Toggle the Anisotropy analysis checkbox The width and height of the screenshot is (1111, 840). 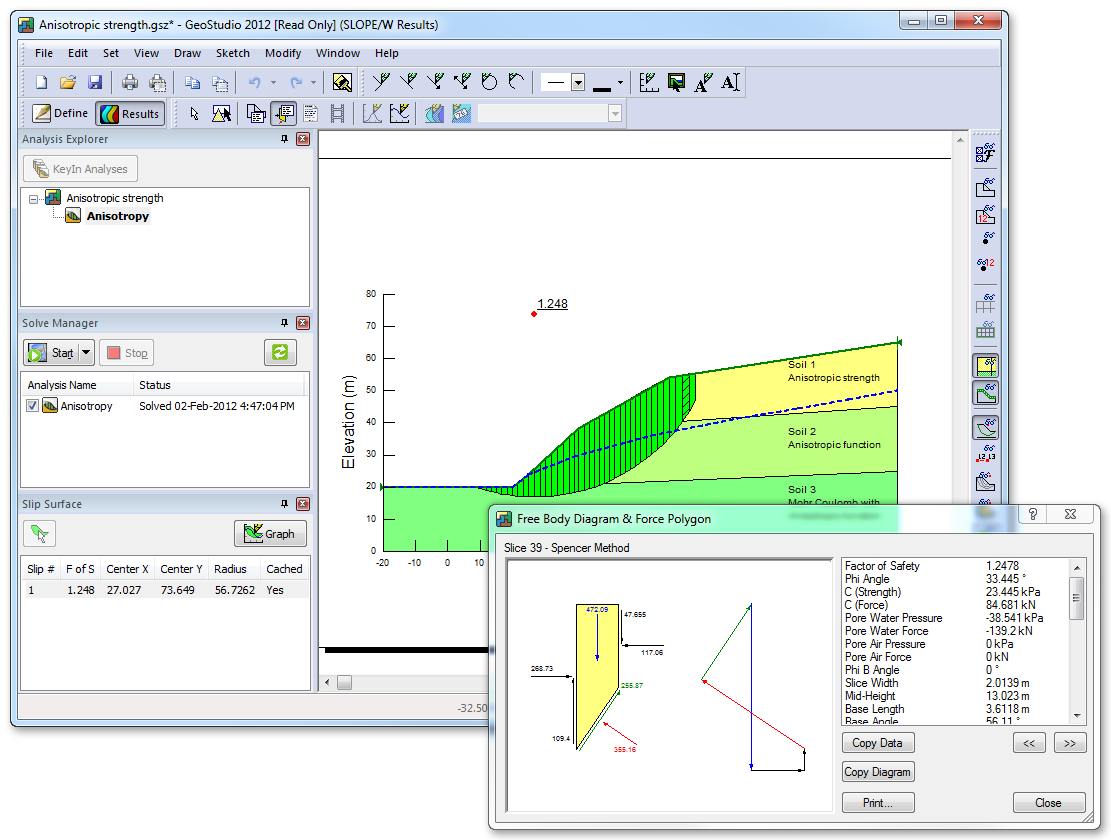(32, 406)
